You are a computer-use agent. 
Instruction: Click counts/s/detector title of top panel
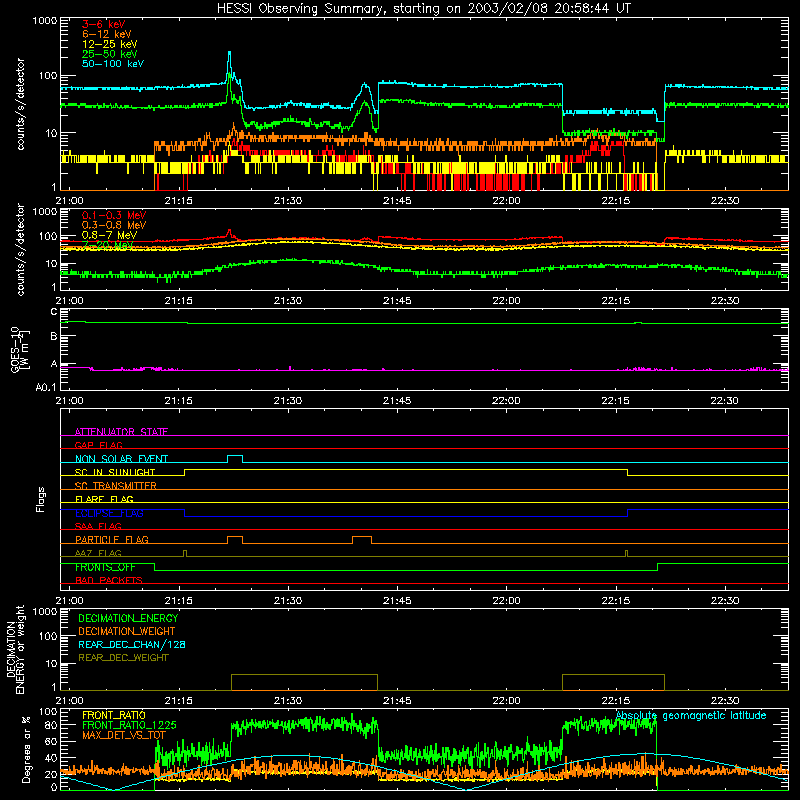[x=20, y=104]
